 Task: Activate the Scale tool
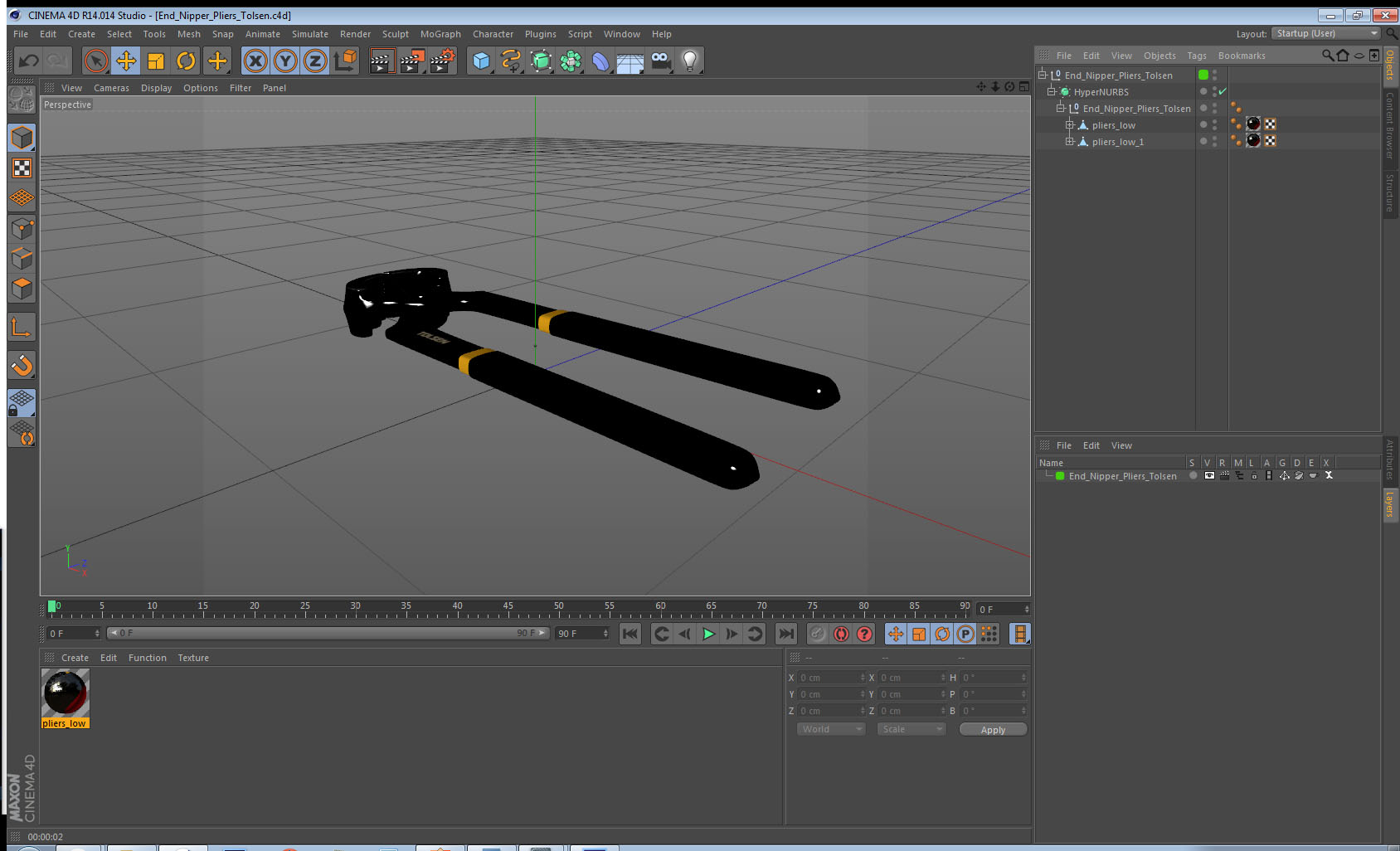point(156,61)
